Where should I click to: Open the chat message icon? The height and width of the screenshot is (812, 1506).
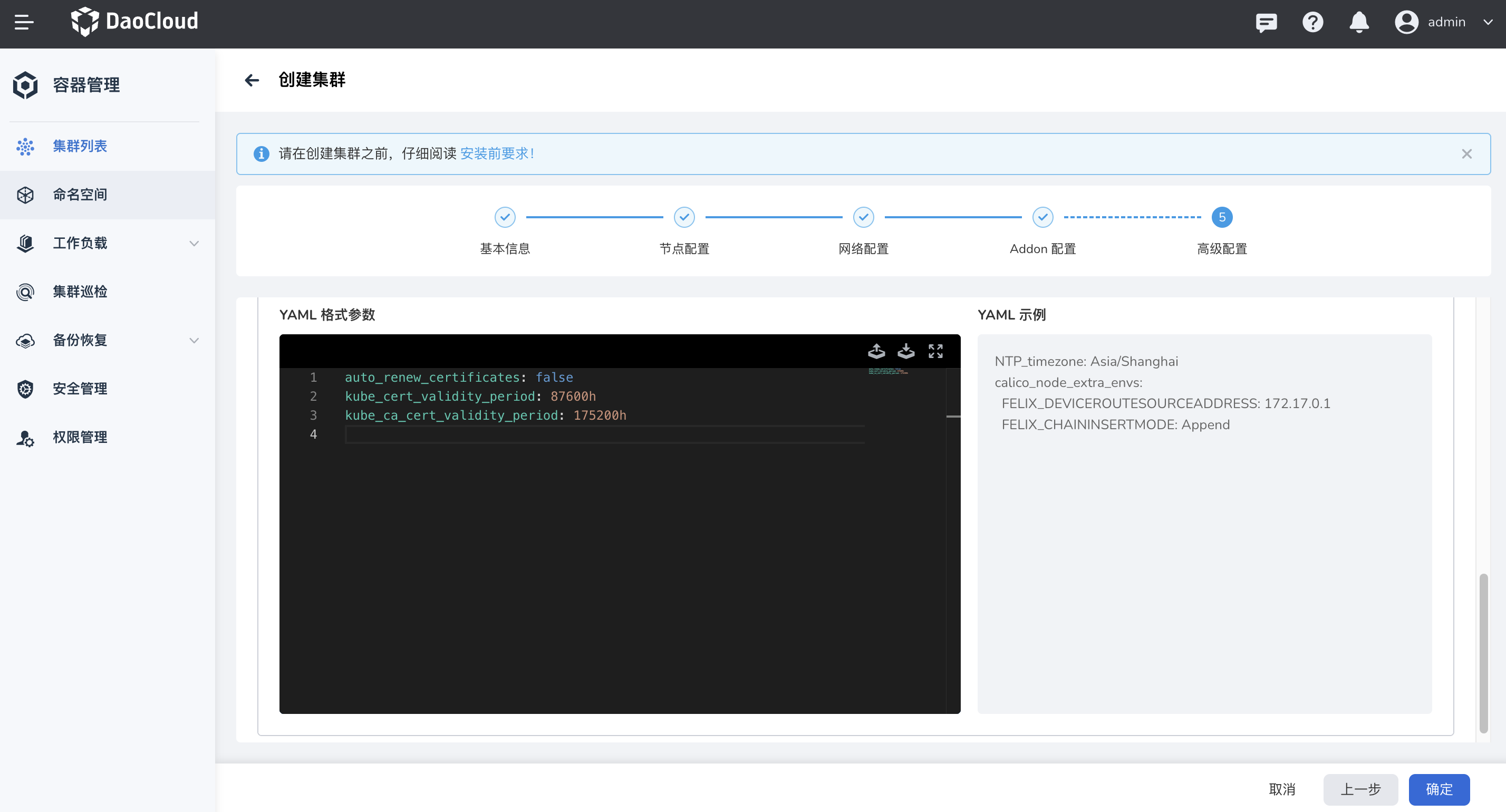click(1266, 22)
